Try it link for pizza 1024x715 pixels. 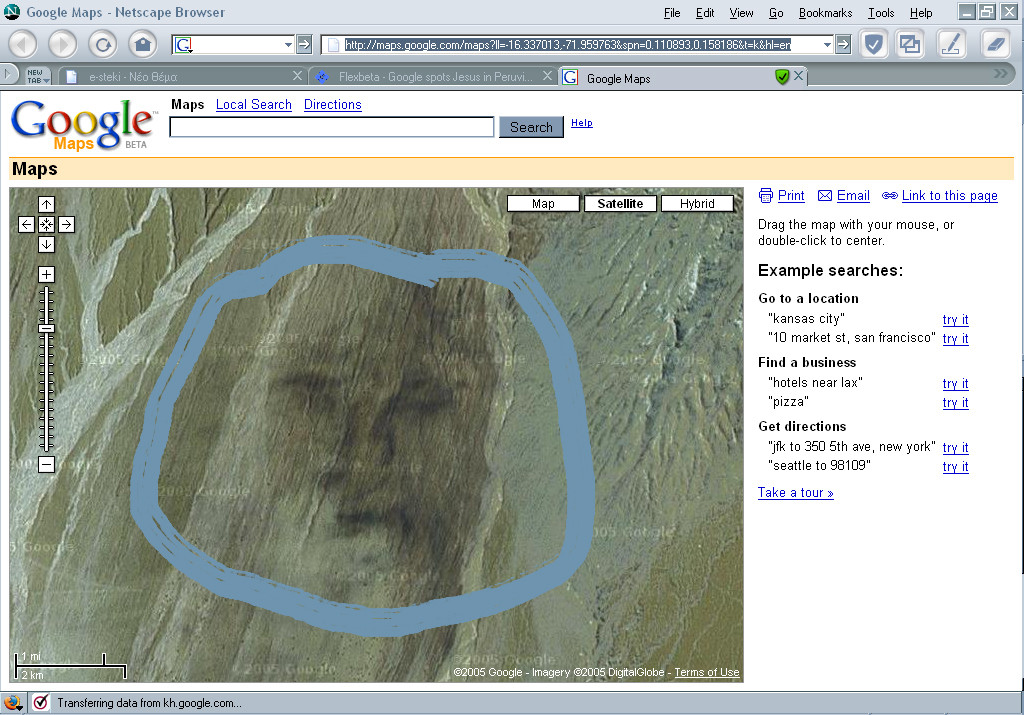click(955, 402)
